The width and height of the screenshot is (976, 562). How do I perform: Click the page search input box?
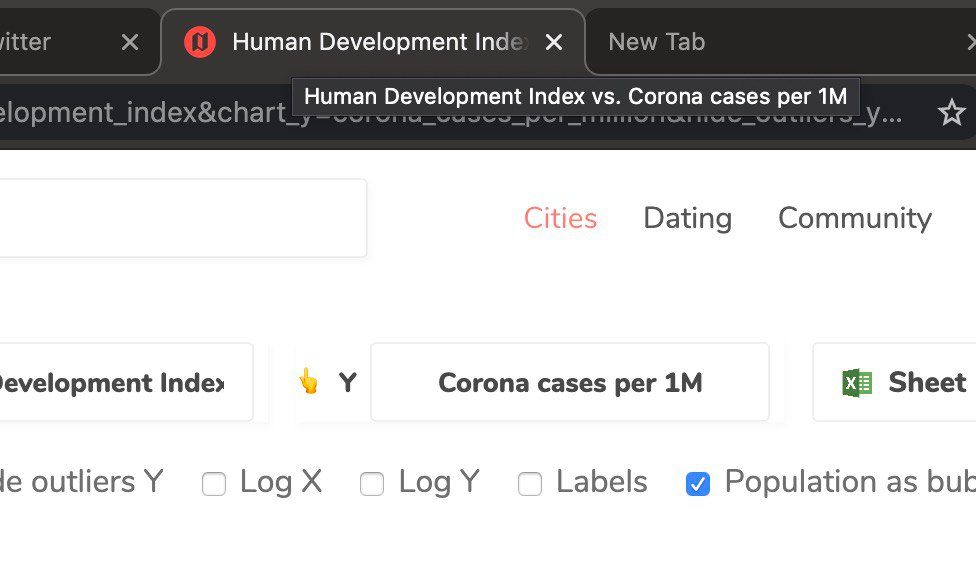(x=180, y=218)
